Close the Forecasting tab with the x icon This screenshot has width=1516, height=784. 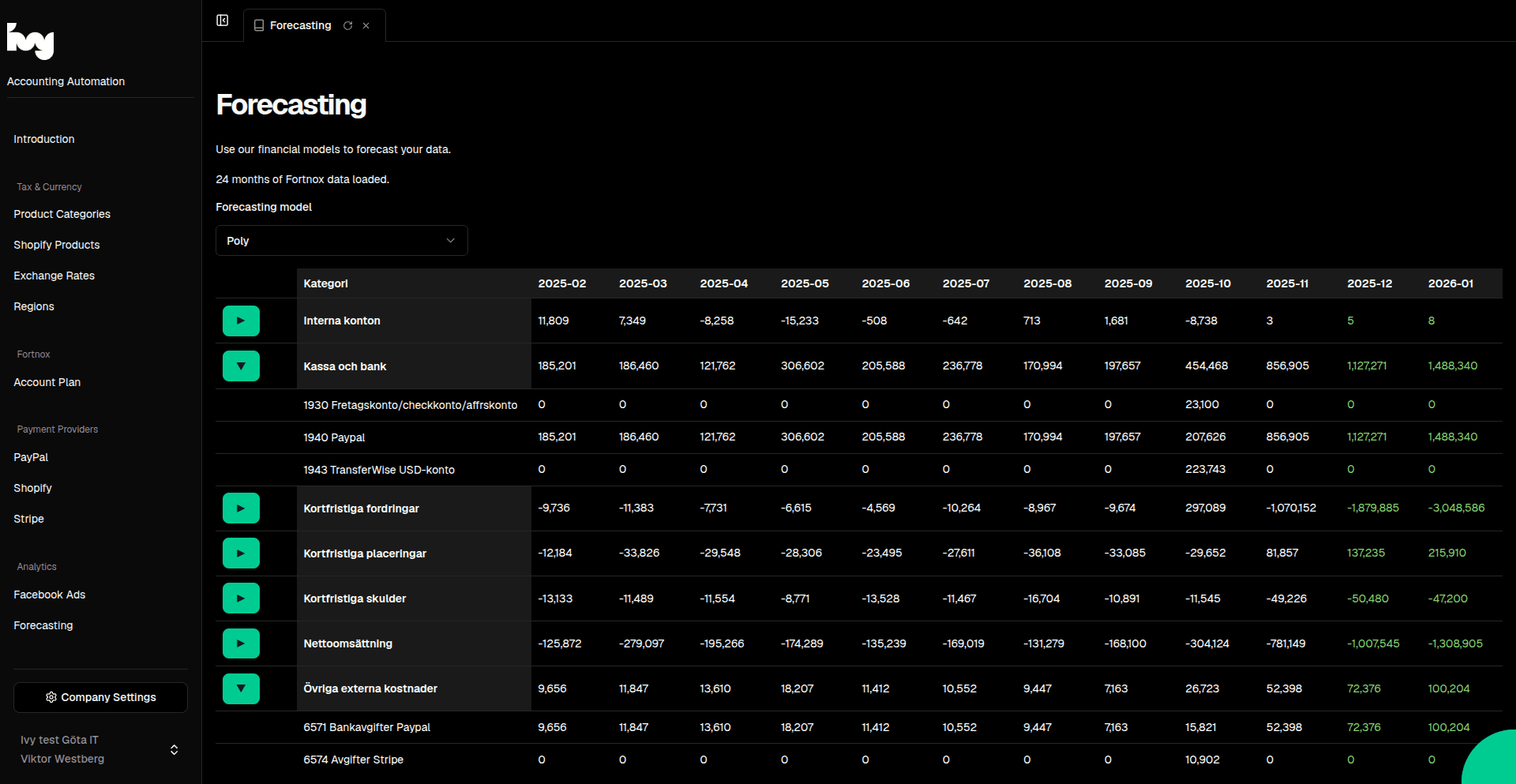[x=366, y=25]
